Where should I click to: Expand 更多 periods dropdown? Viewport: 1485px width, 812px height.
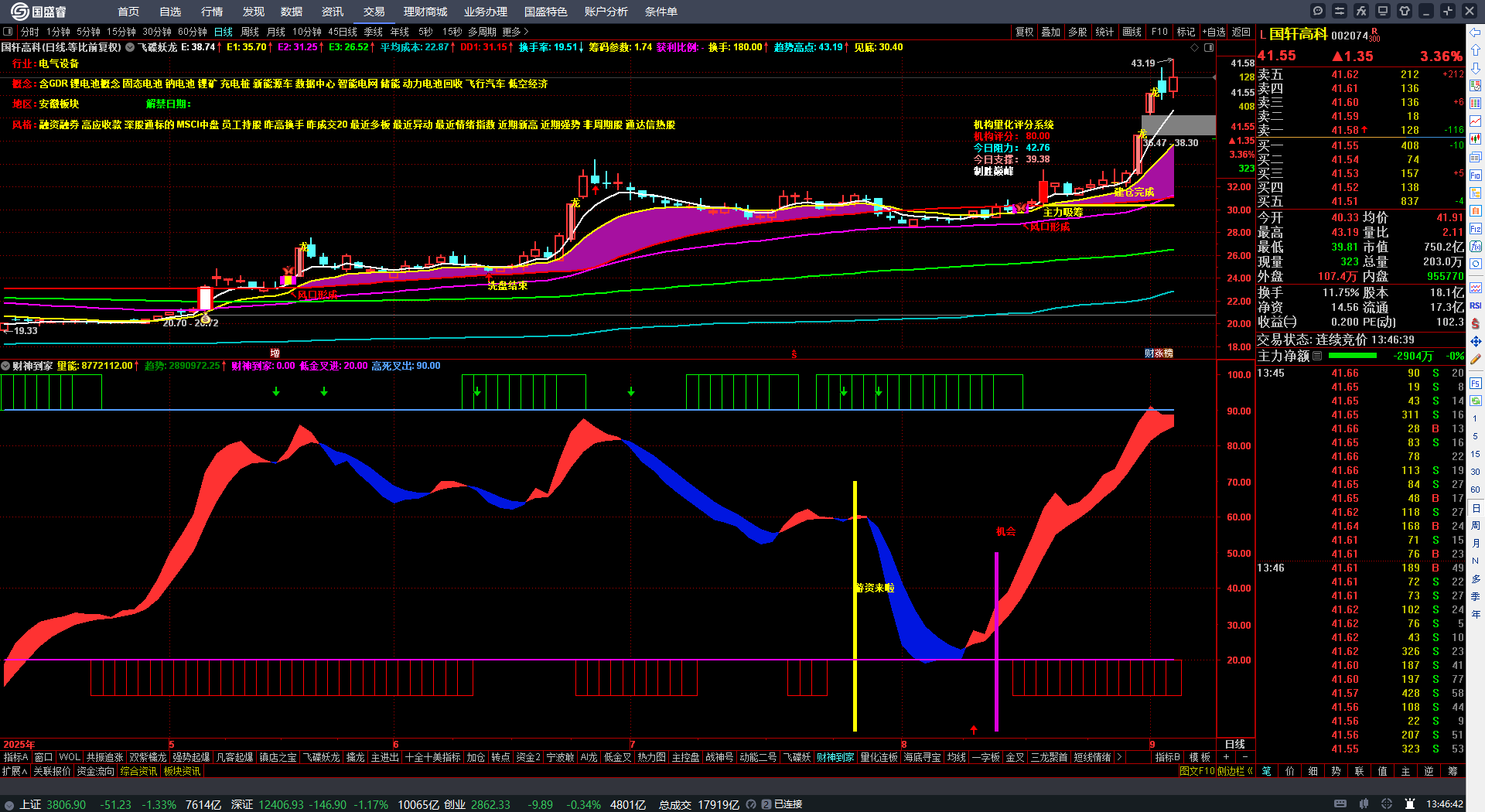tap(515, 32)
